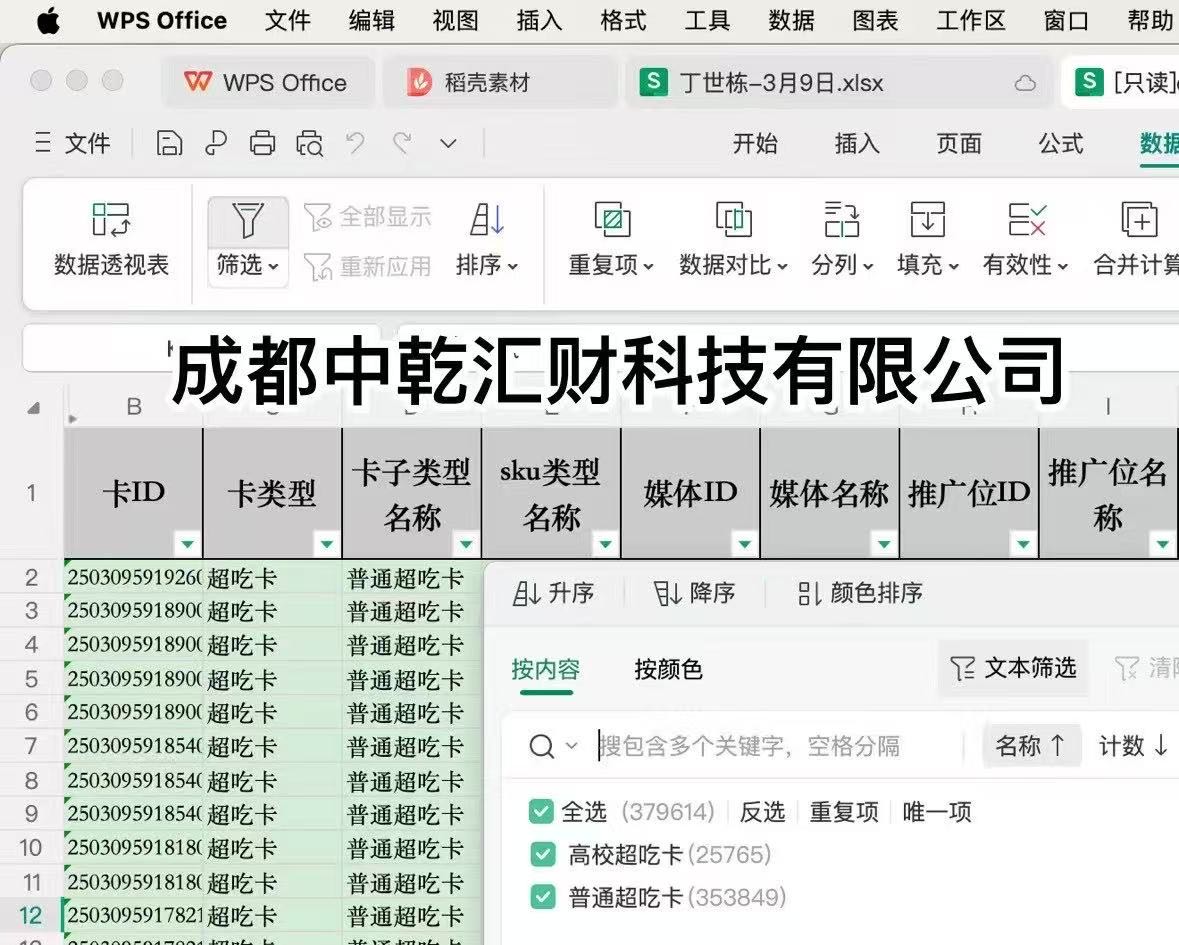Screen dimensions: 1179x945
Task: Uncheck the 全选 select-all checkbox
Action: (x=541, y=812)
